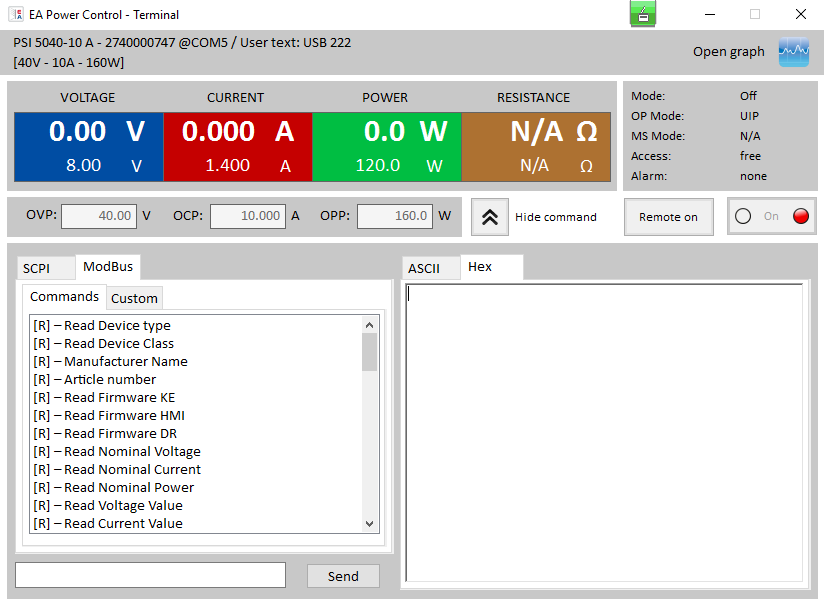Click the red output status indicator
This screenshot has height=607, width=824.
[x=800, y=216]
